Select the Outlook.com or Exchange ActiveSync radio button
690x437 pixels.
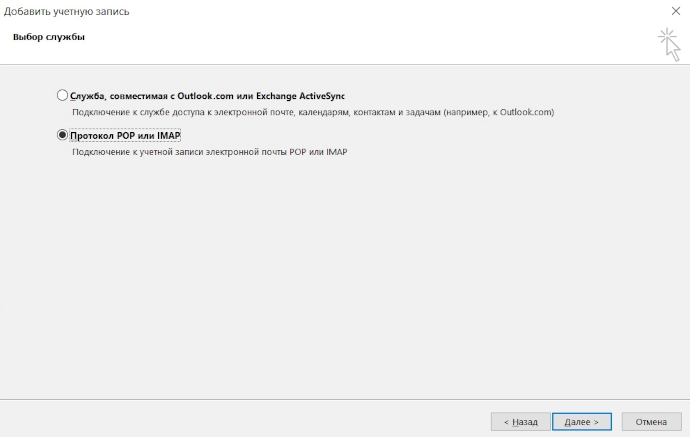pyautogui.click(x=63, y=95)
